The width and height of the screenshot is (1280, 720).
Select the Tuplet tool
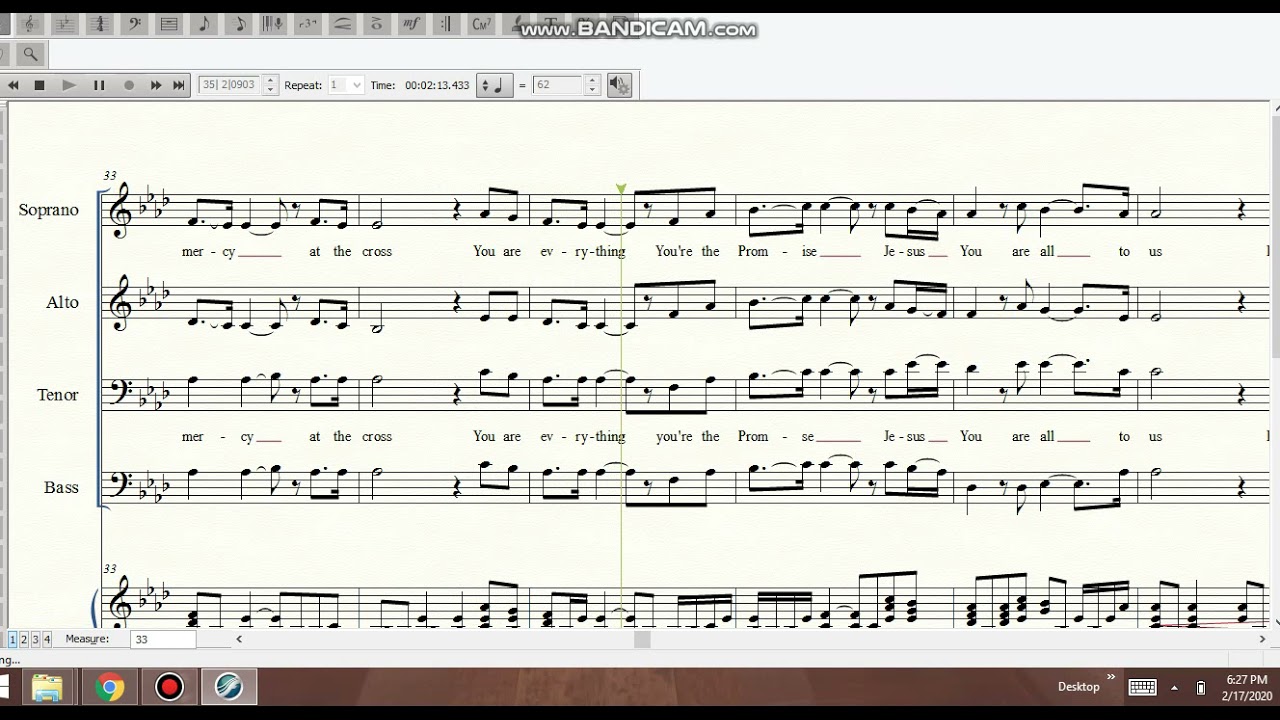pyautogui.click(x=307, y=24)
